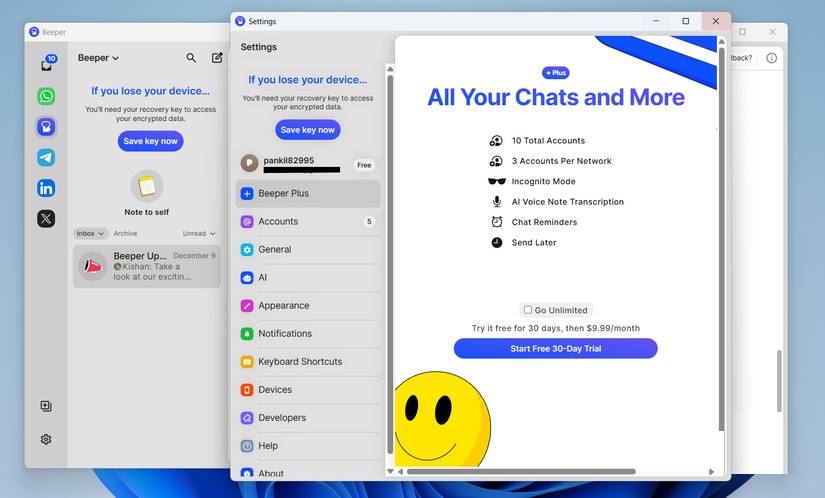The height and width of the screenshot is (498, 825).
Task: Select the WhatsApp network icon in sidebar
Action: (x=46, y=96)
